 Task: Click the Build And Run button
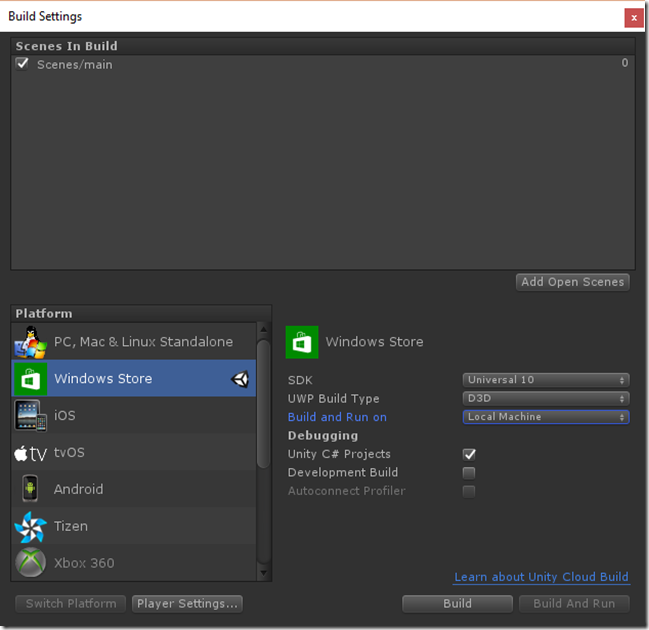pyautogui.click(x=574, y=604)
